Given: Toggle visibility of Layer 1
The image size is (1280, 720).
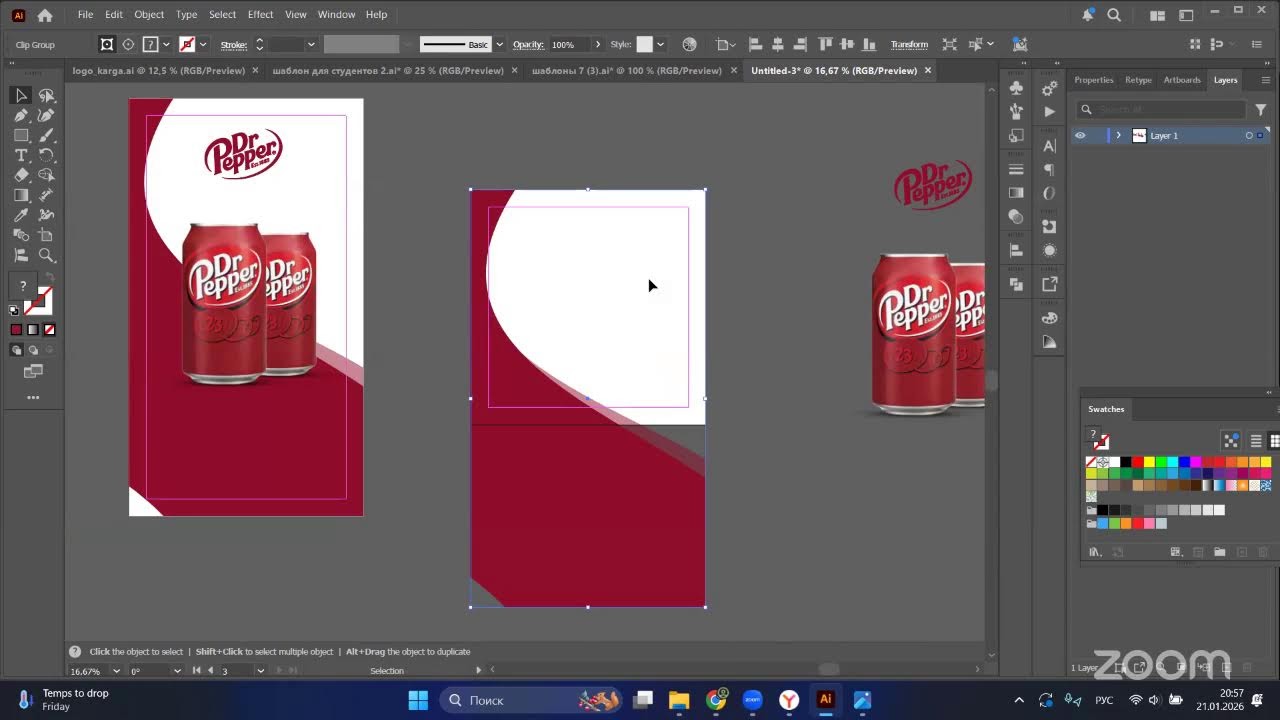Looking at the screenshot, I should [1080, 136].
